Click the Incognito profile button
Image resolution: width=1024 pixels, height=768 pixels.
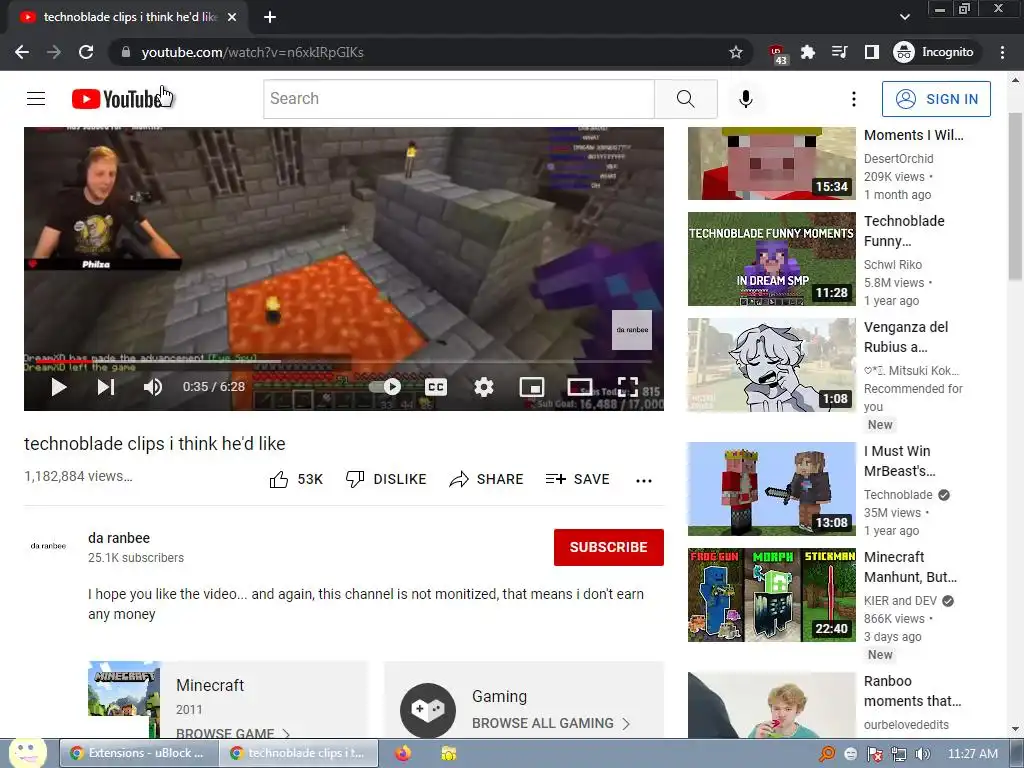pos(934,52)
